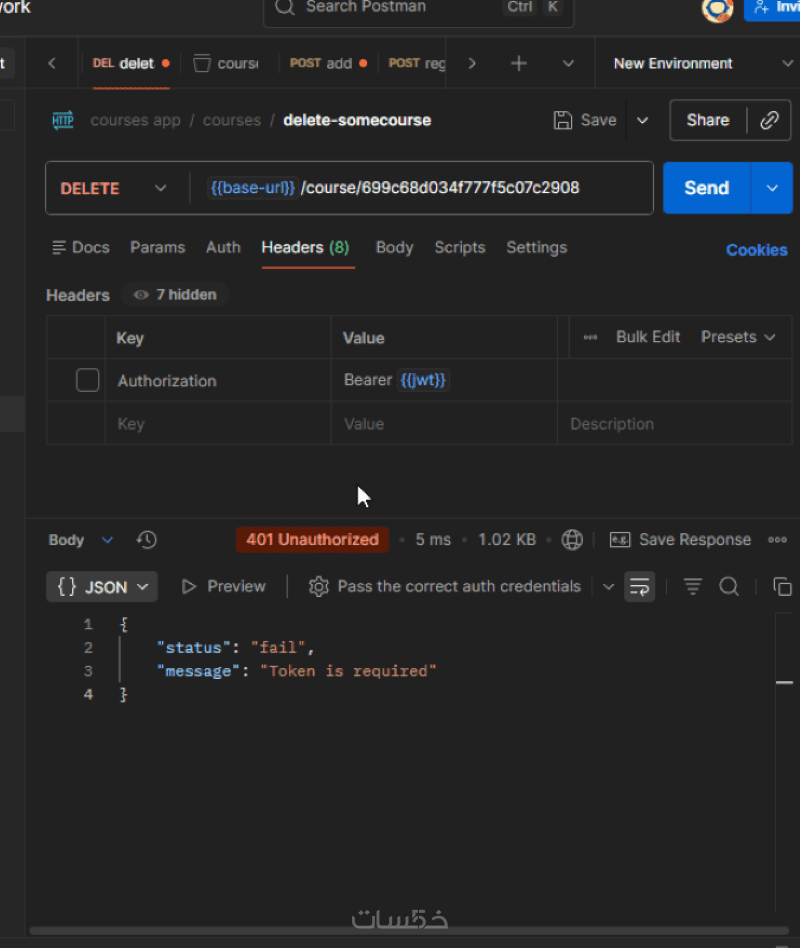
Task: Open the DELETE method dropdown
Action: pyautogui.click(x=113, y=188)
